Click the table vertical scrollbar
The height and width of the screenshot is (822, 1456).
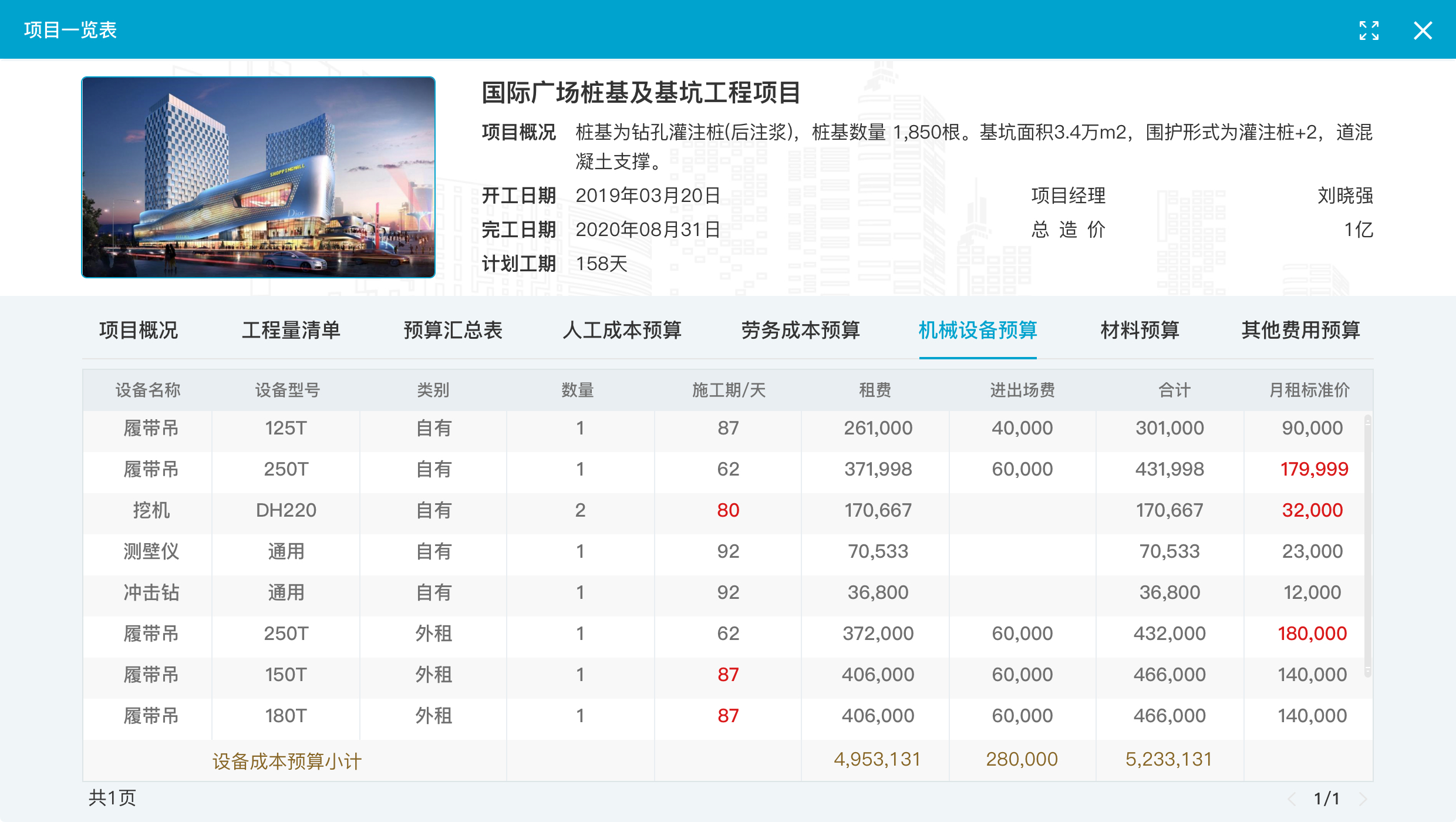1367,546
